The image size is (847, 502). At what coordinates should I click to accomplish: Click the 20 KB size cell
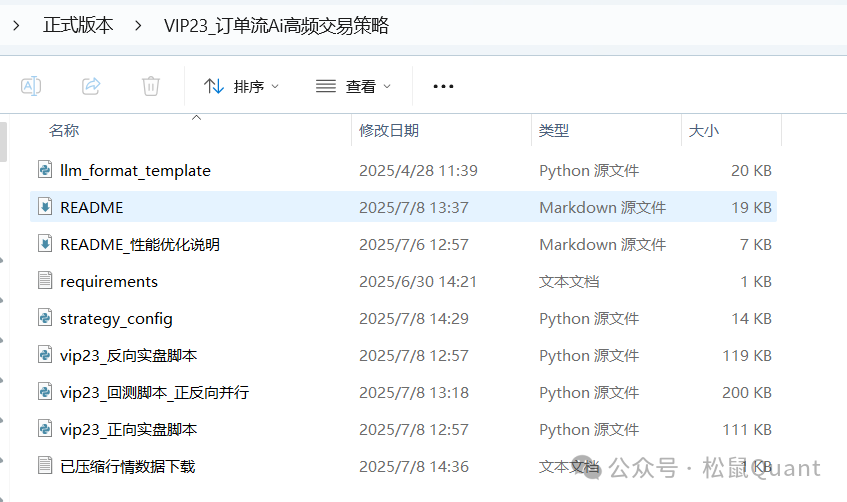751,171
